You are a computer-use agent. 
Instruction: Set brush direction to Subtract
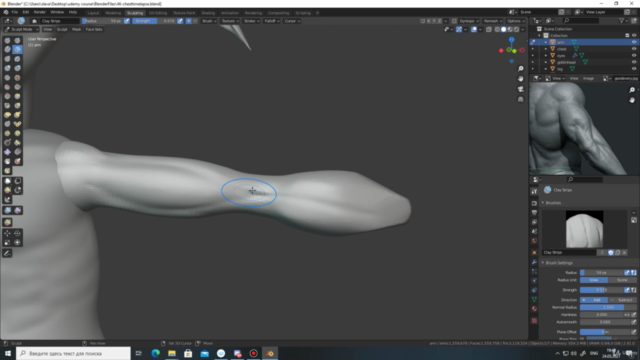[x=622, y=300]
